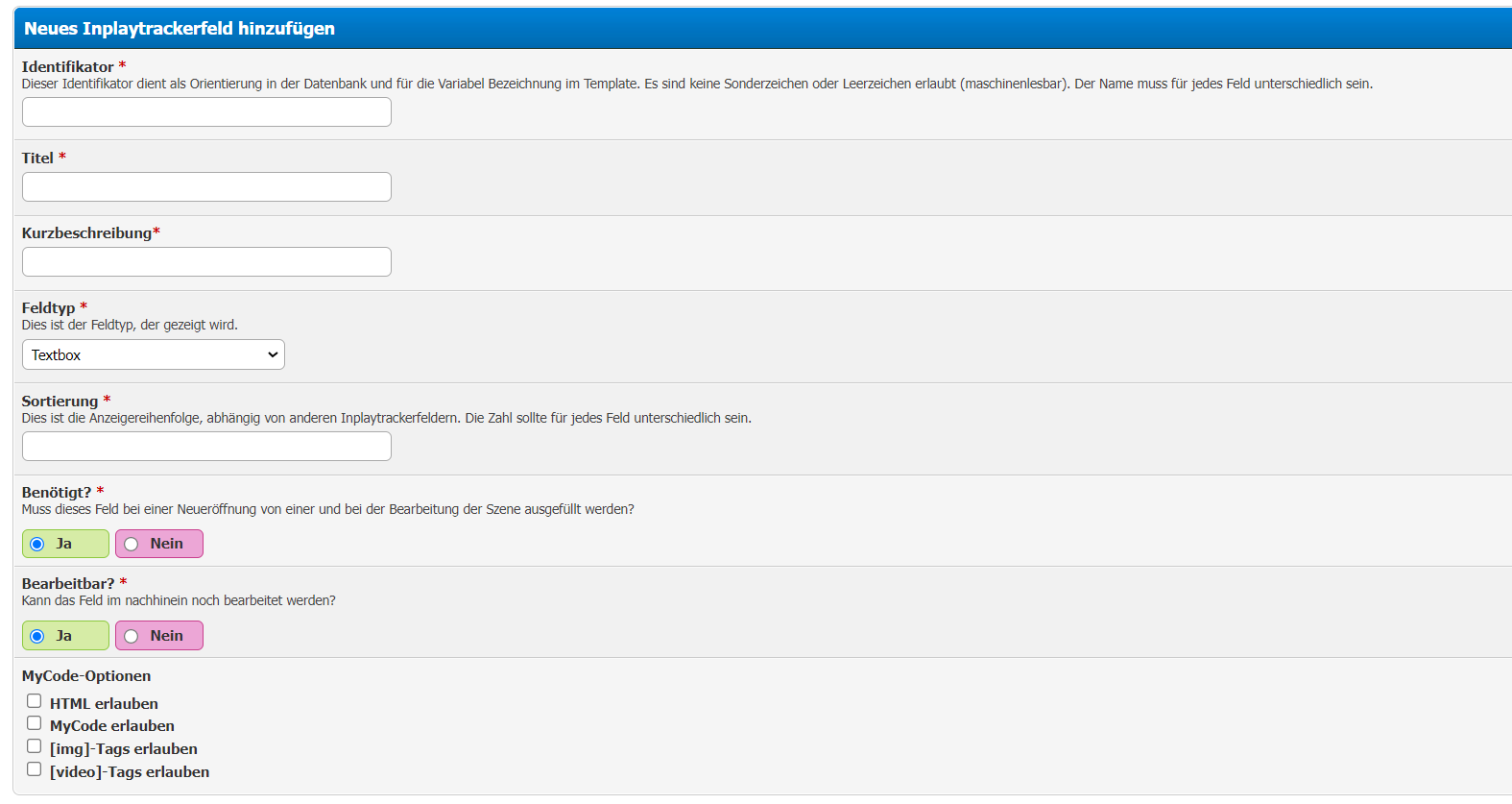Click the Bearbeitbar? label
The image size is (1512, 804).
pyautogui.click(x=68, y=583)
